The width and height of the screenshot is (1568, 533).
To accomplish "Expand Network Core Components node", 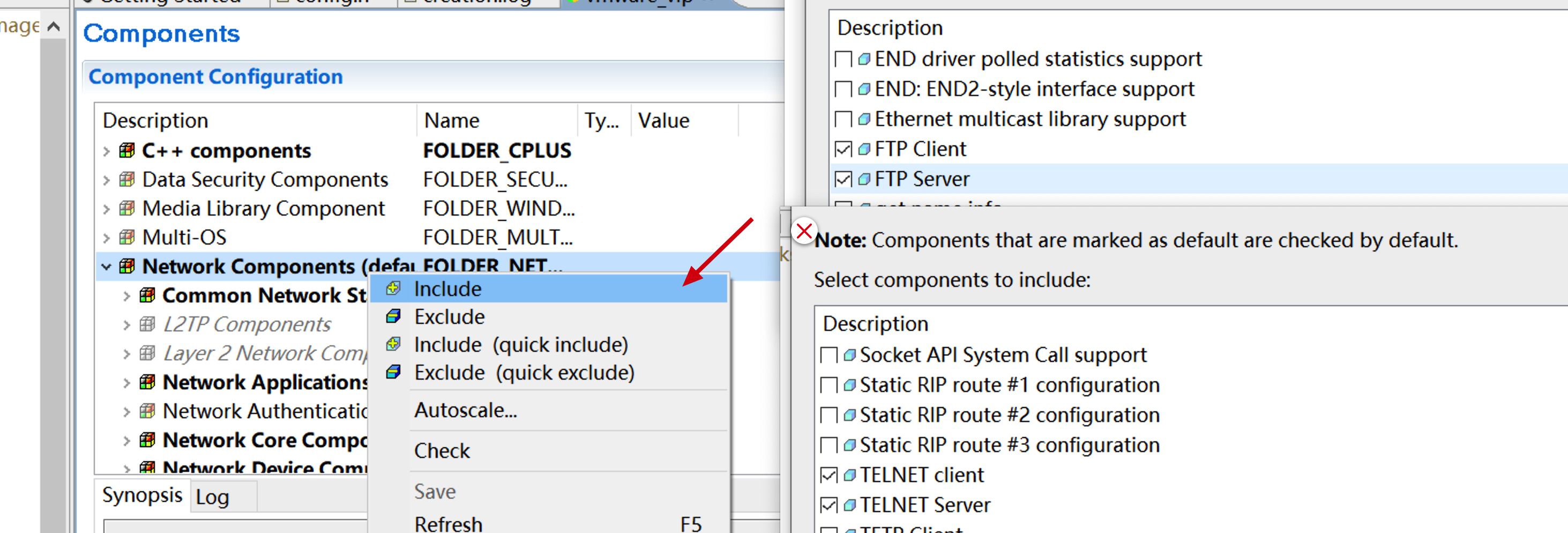I will click(126, 440).
